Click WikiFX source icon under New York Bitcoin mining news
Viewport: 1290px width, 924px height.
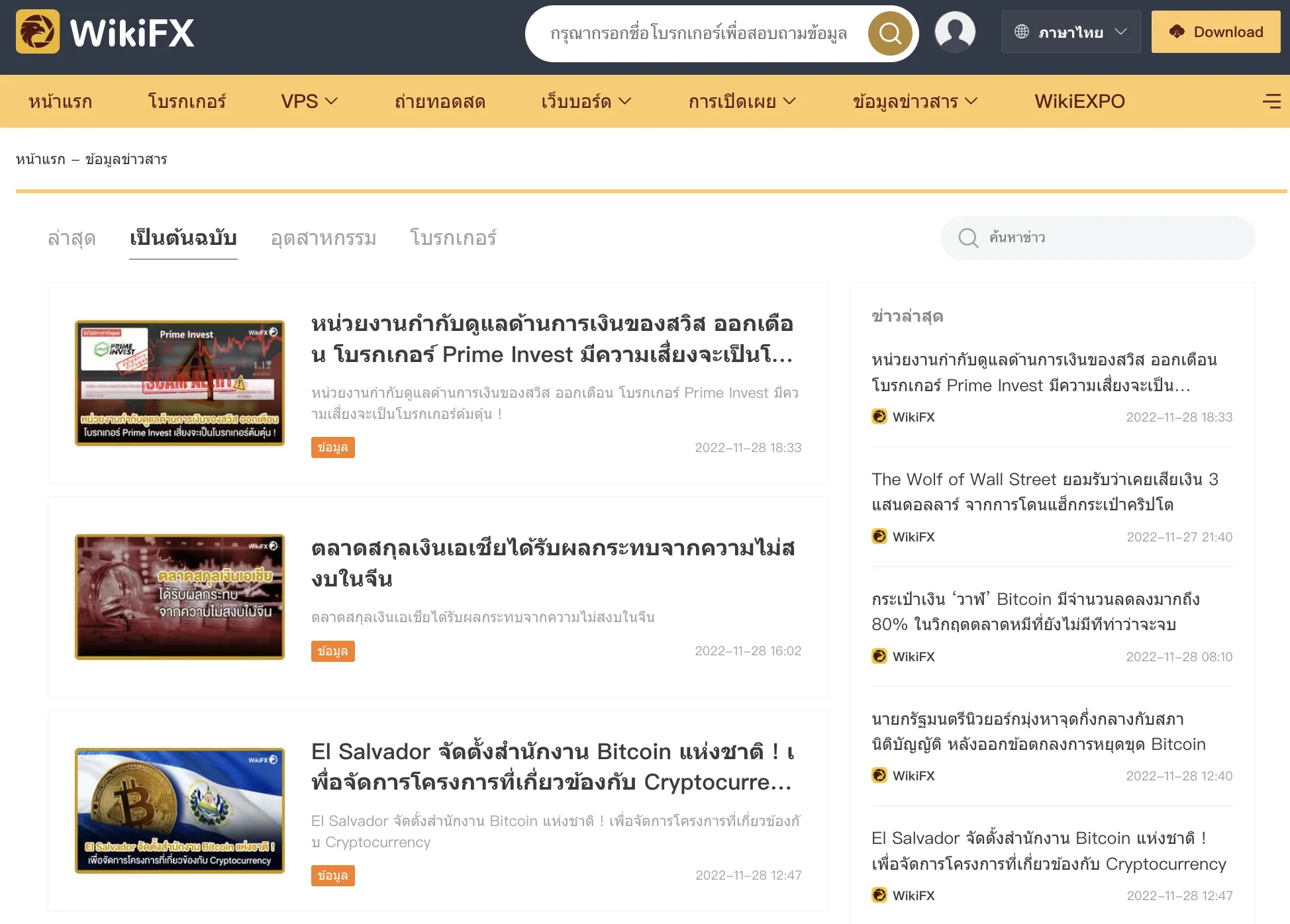pyautogui.click(x=879, y=775)
